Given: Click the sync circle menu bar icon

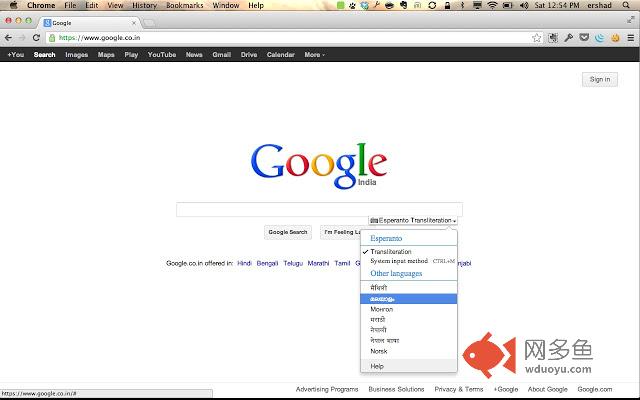Looking at the screenshot, I should coord(432,5).
